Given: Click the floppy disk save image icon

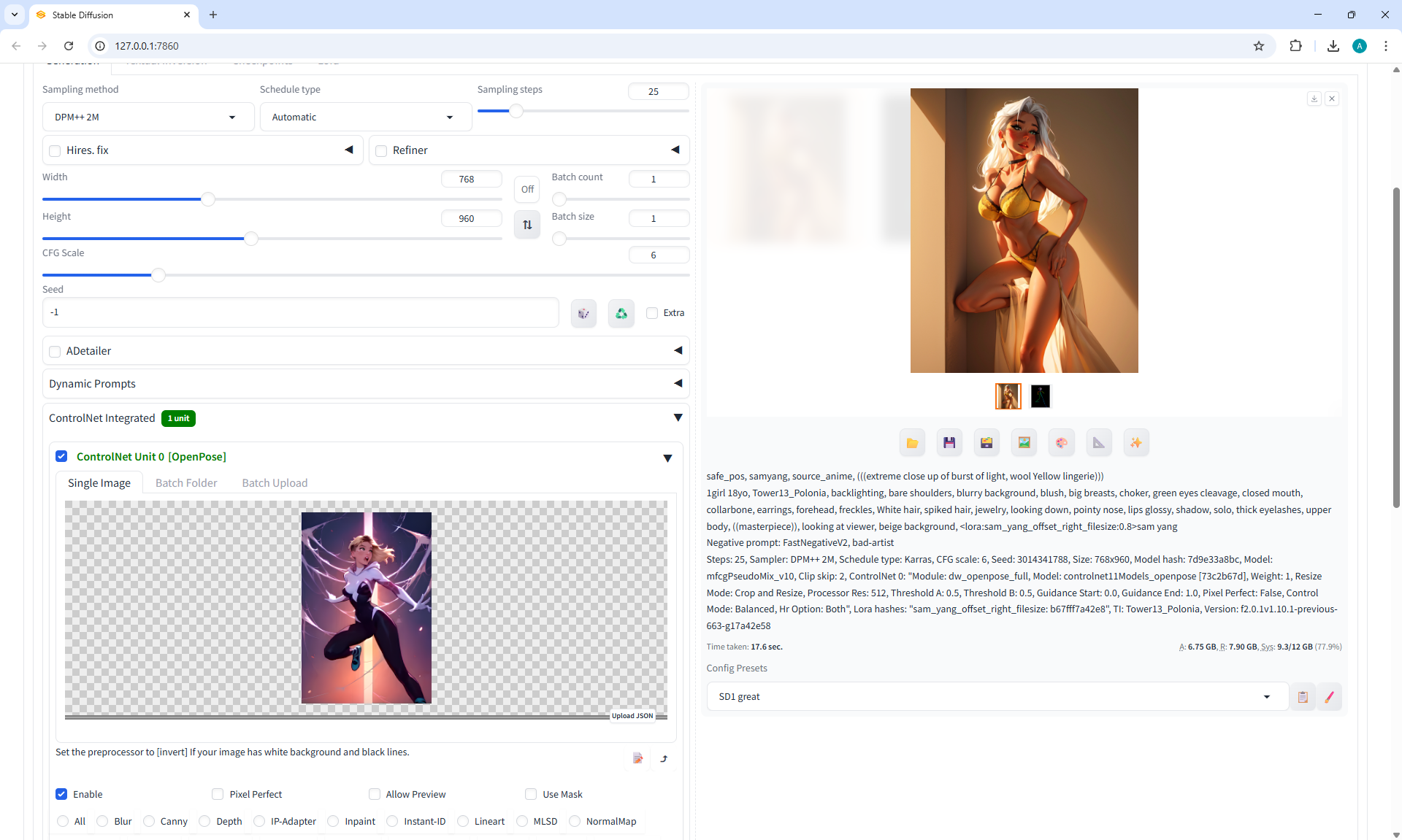Looking at the screenshot, I should pos(949,443).
